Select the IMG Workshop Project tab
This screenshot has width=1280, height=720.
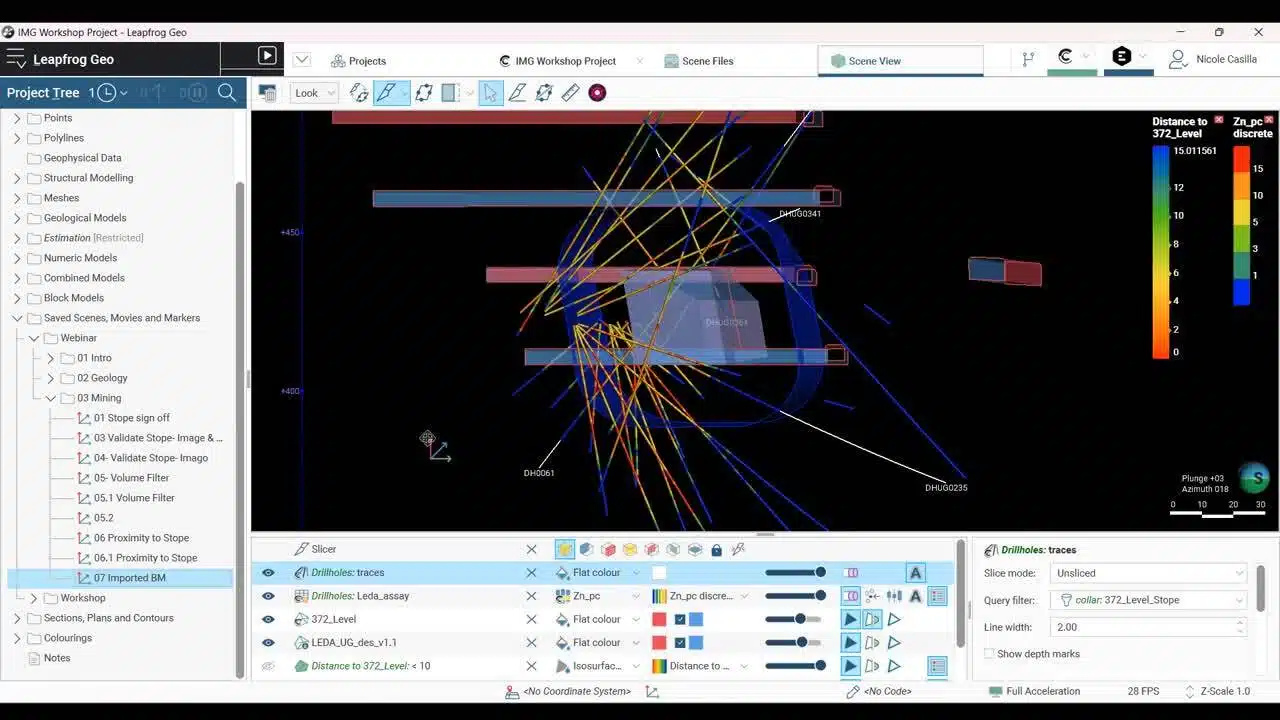[x=558, y=61]
